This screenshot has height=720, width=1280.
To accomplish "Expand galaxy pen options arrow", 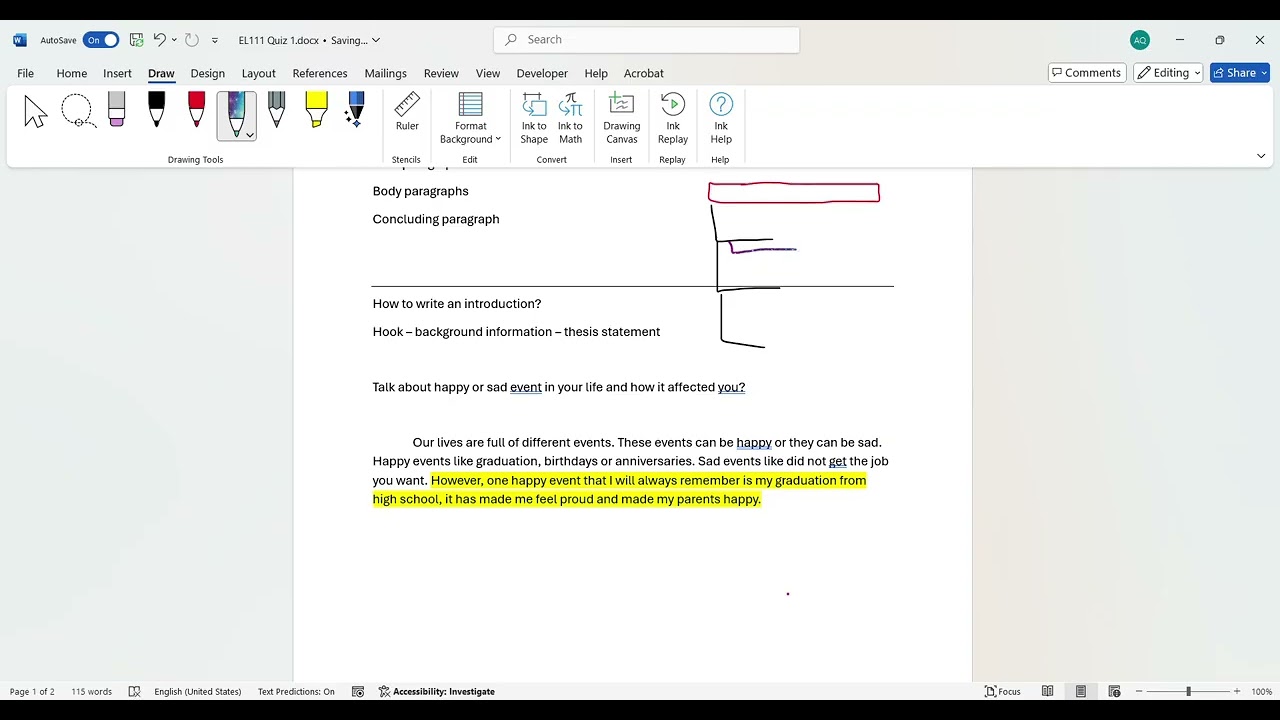I will (x=249, y=134).
